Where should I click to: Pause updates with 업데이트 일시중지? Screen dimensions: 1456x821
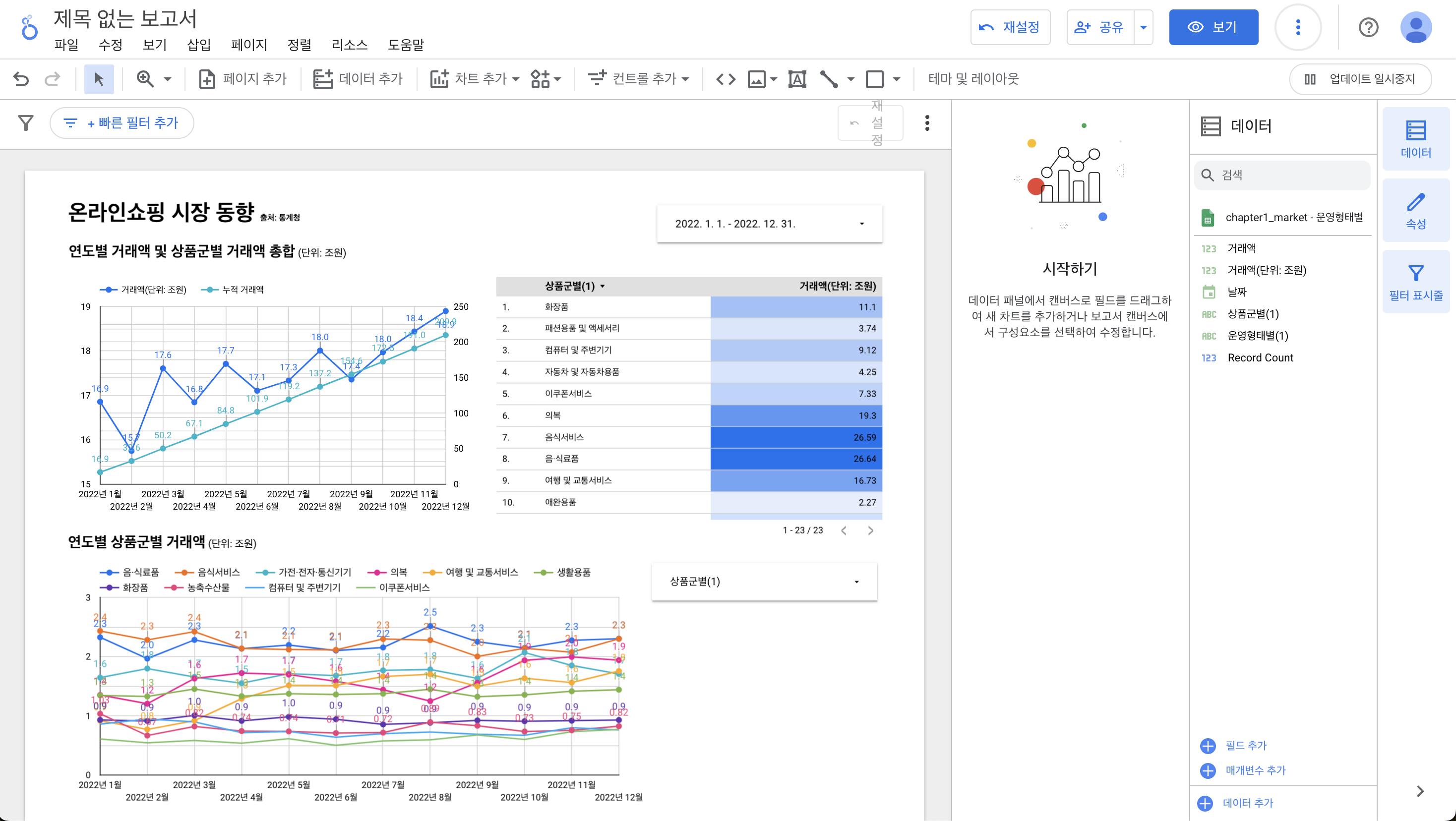click(x=1360, y=79)
